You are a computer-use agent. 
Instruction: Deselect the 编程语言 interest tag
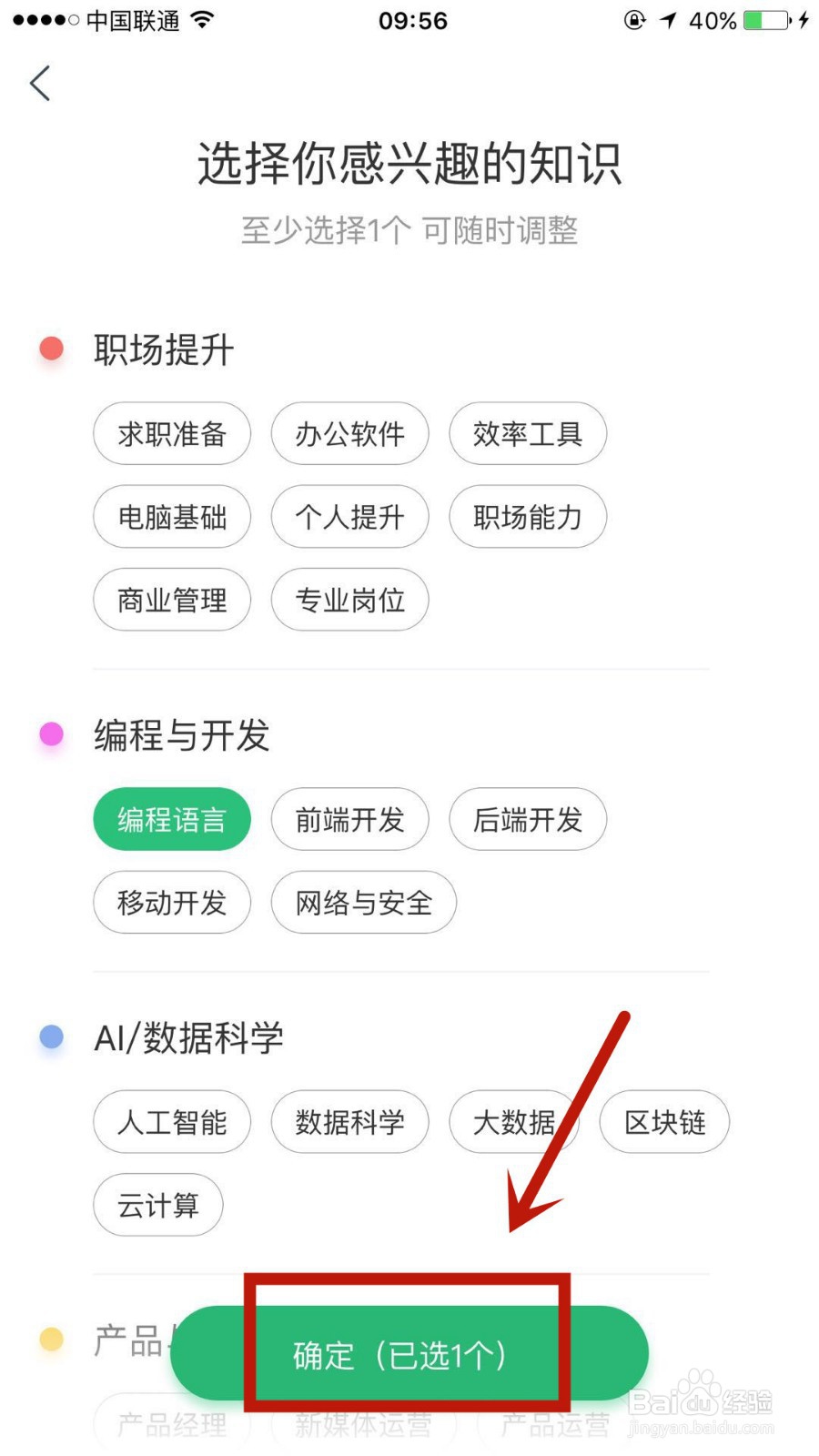pos(171,819)
